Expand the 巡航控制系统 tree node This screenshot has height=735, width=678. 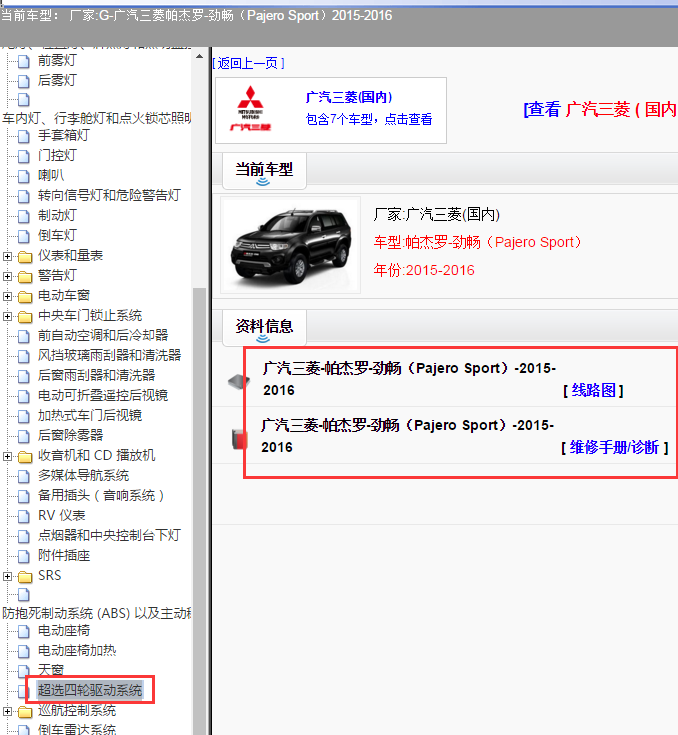(x=7, y=711)
